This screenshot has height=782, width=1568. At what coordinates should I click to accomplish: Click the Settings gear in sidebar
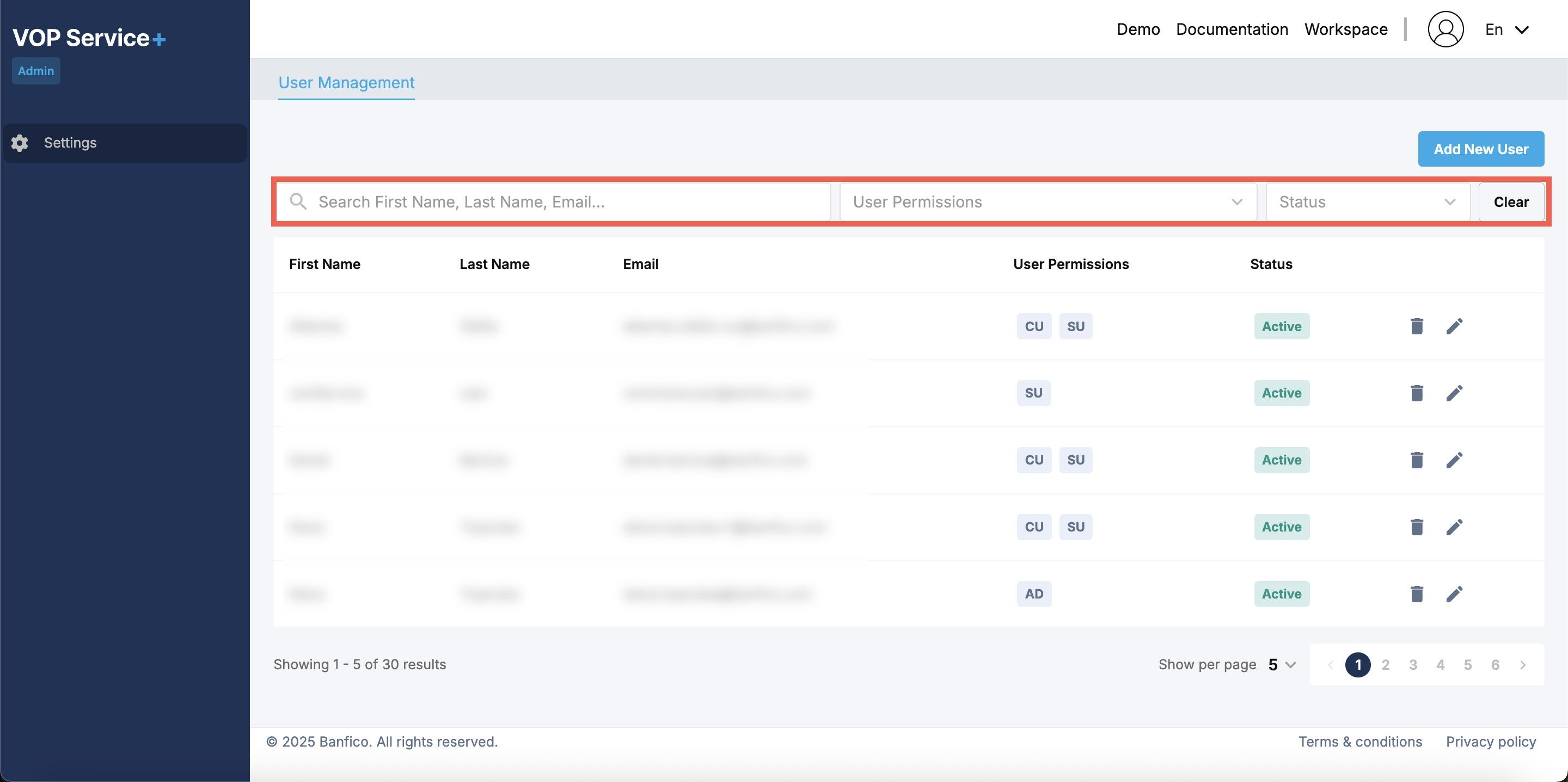pos(20,143)
